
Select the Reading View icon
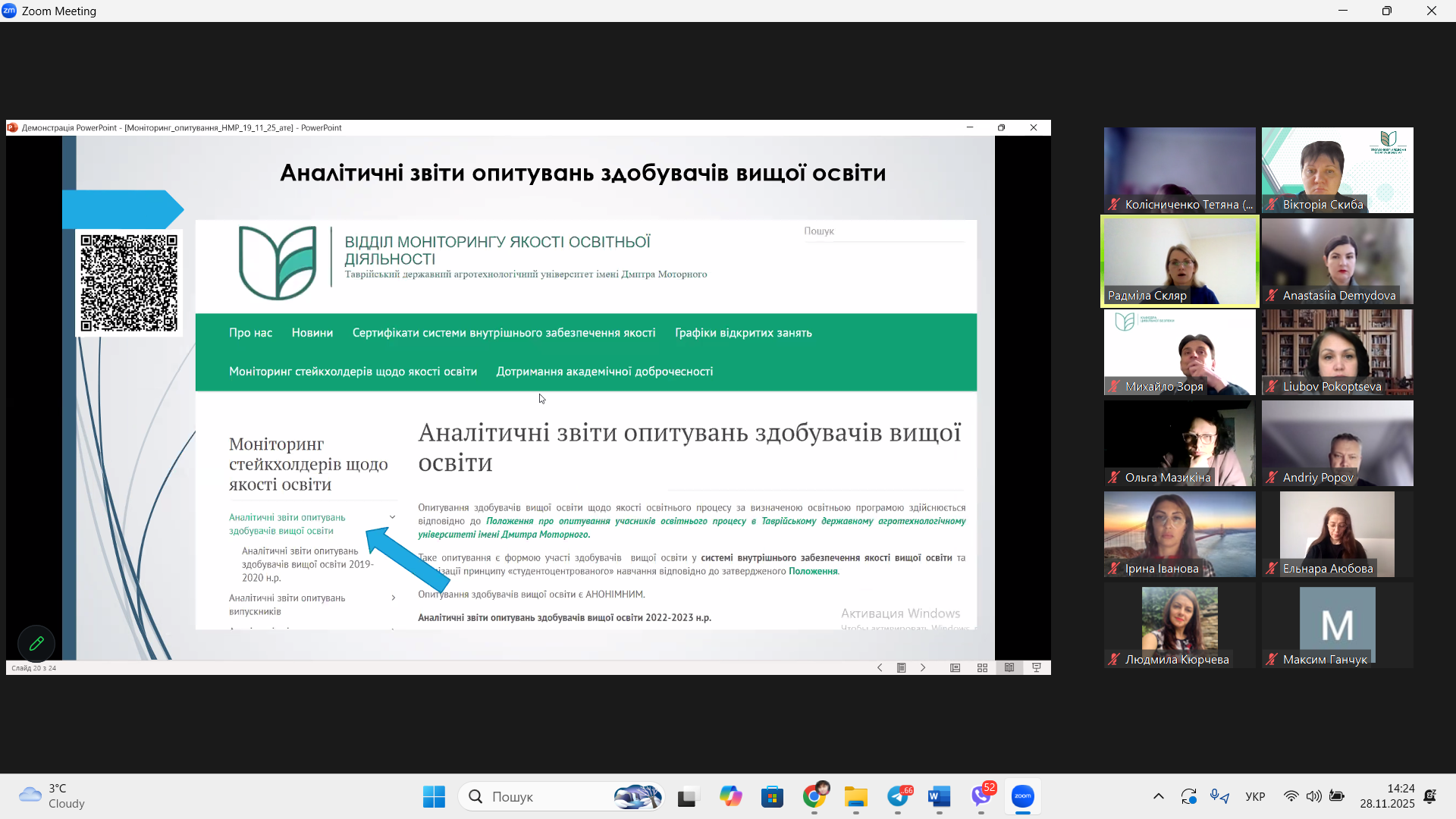click(1009, 667)
